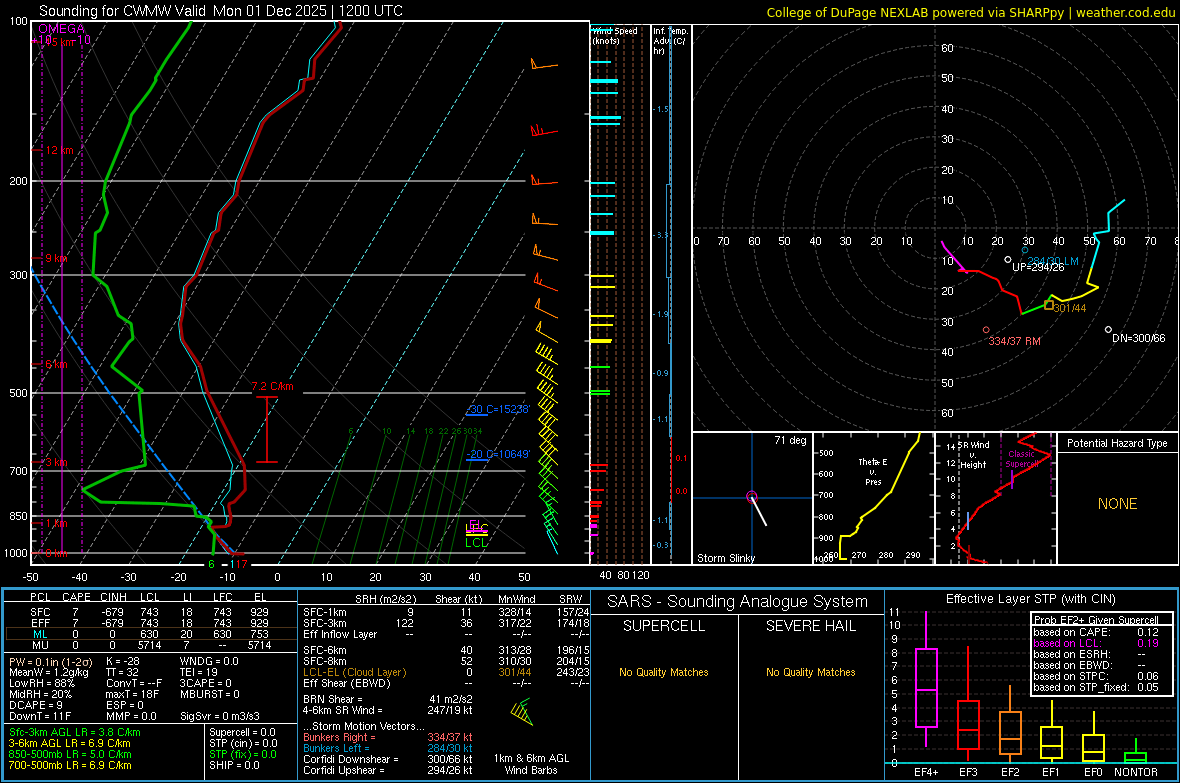
Task: Click the white Corfidi downshear circle near DN=300/66
Action: 1108,330
